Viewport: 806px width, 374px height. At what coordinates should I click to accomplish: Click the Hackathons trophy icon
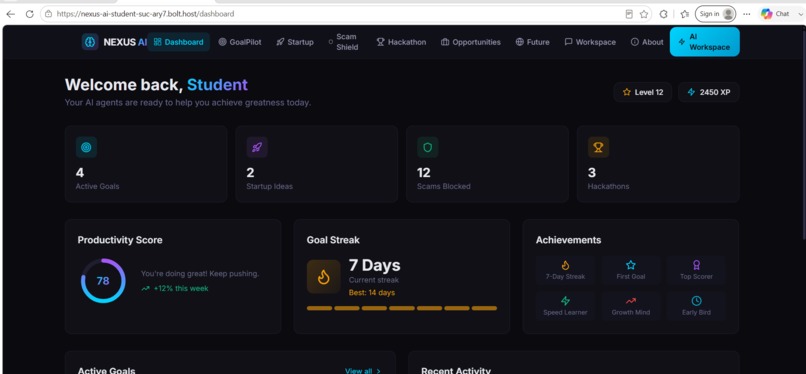(x=598, y=147)
